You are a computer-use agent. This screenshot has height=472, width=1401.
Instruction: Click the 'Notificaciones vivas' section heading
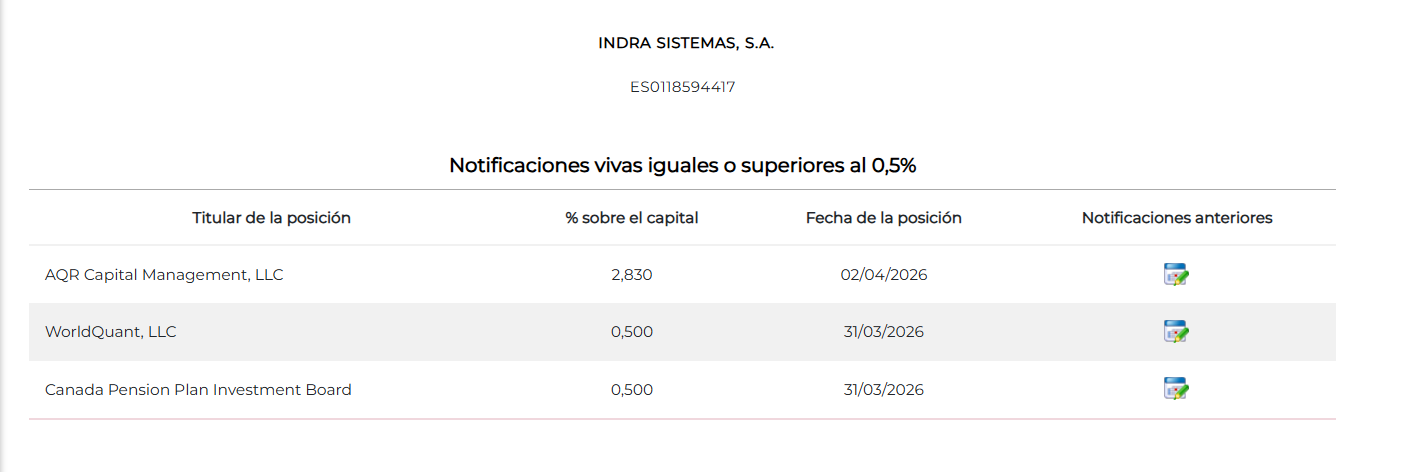[682, 166]
